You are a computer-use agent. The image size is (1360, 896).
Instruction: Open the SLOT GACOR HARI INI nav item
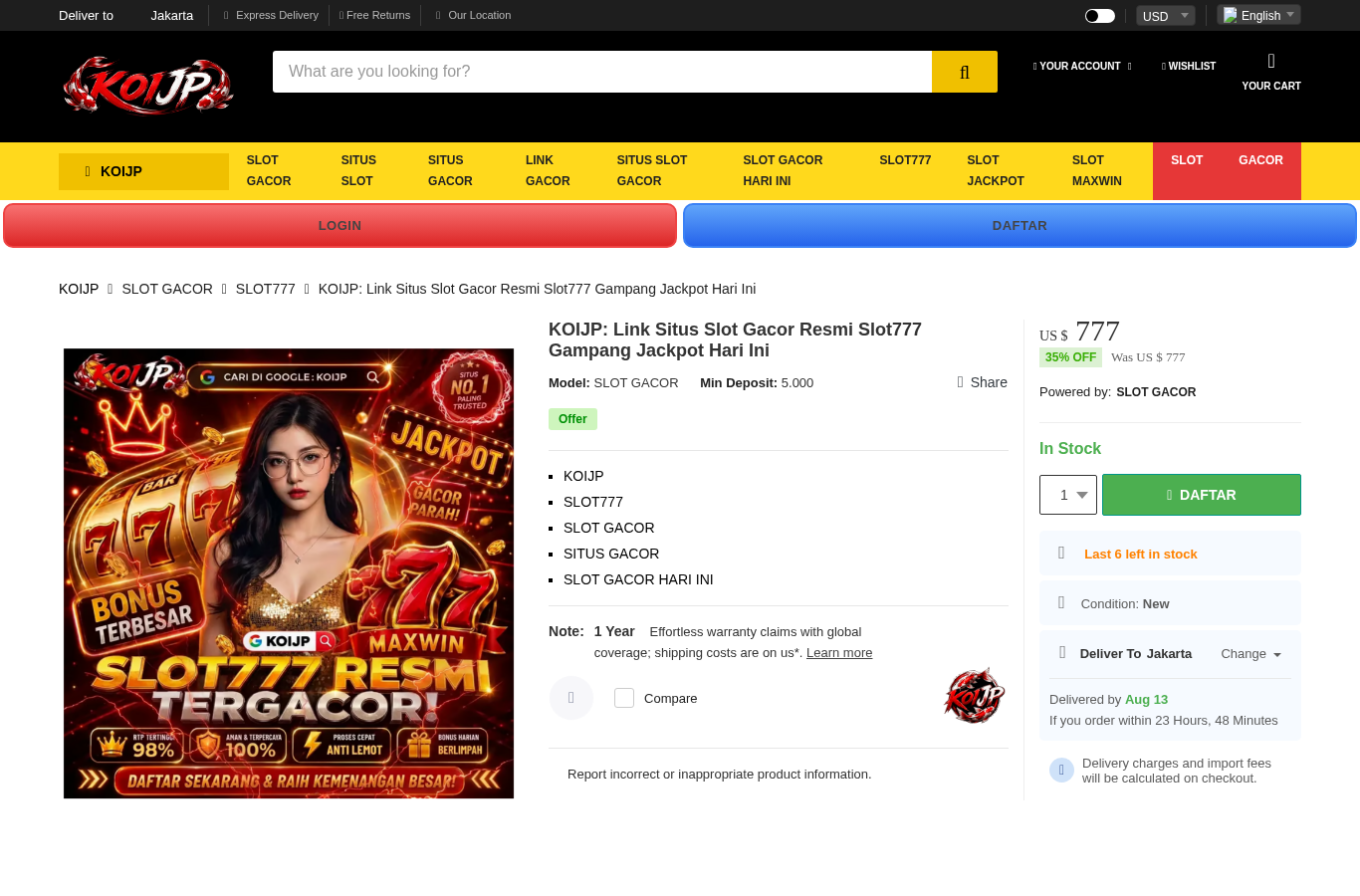(783, 171)
